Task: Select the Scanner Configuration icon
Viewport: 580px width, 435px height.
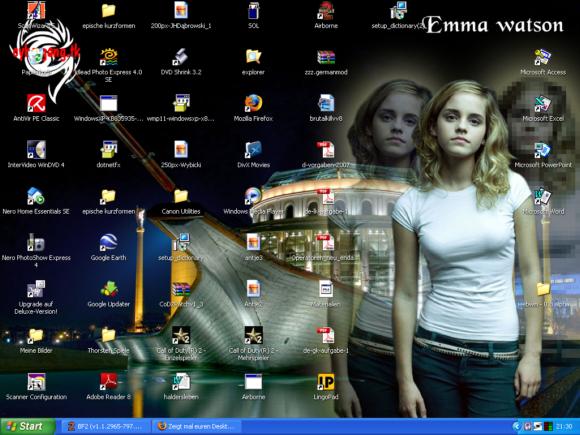Action: pyautogui.click(x=36, y=382)
